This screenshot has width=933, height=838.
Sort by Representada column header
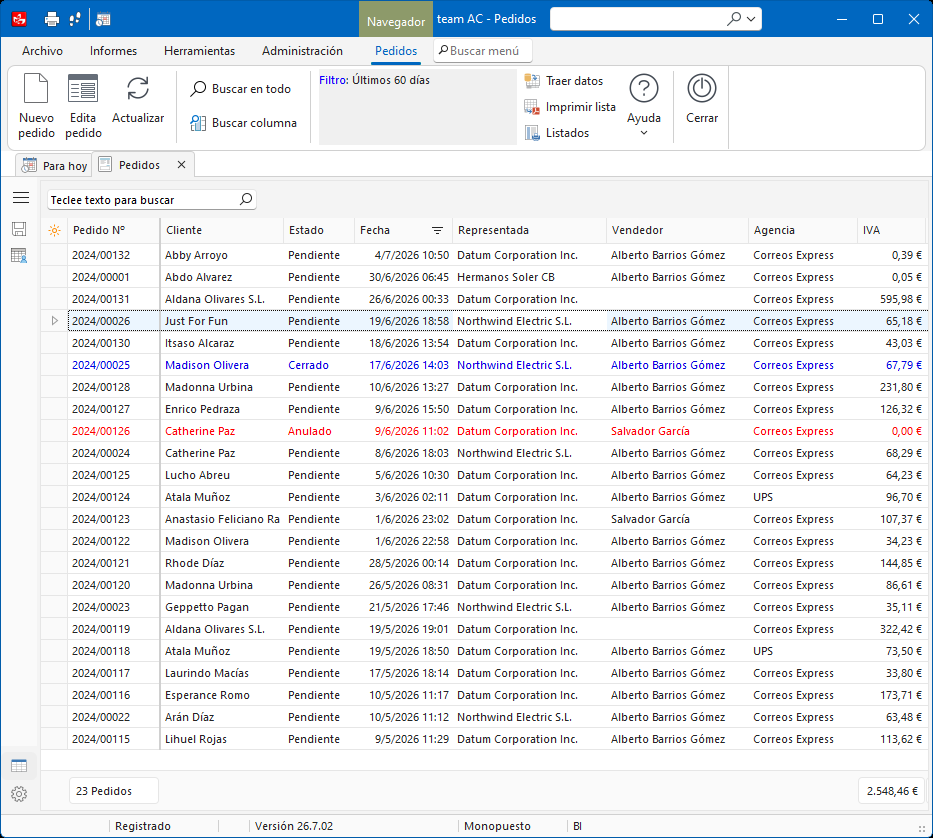(529, 230)
